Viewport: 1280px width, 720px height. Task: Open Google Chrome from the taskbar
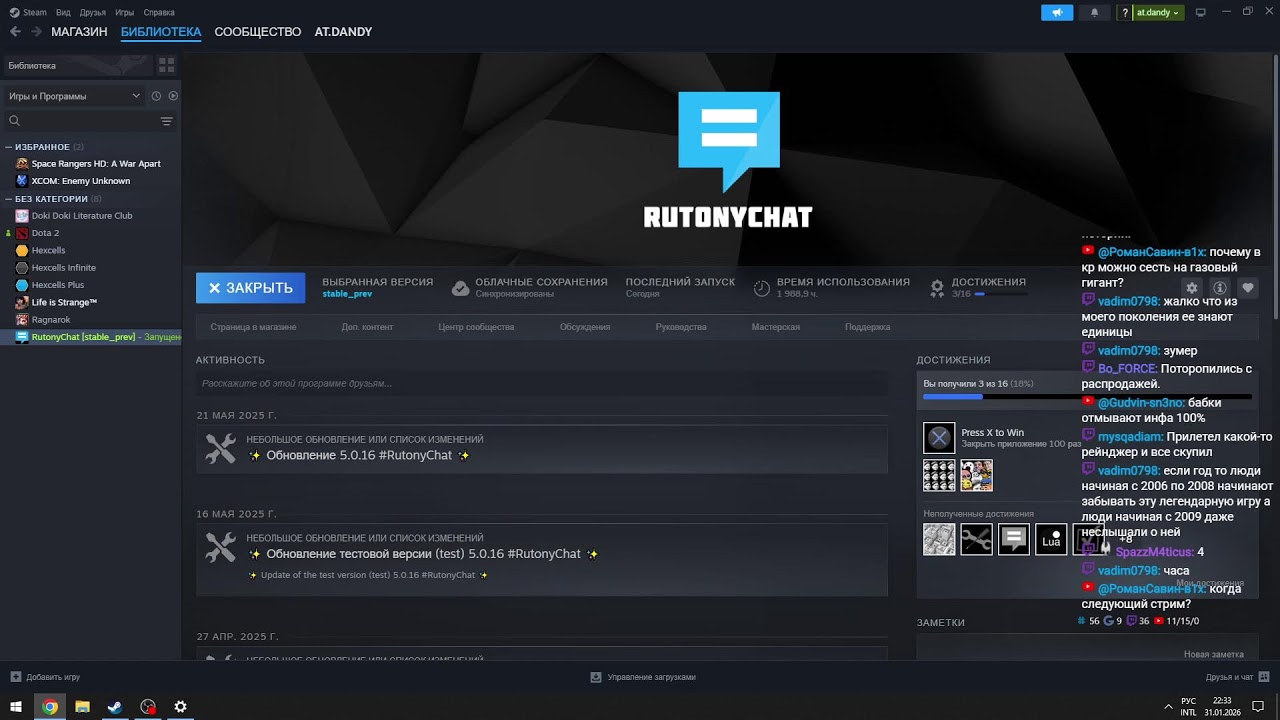(50, 706)
